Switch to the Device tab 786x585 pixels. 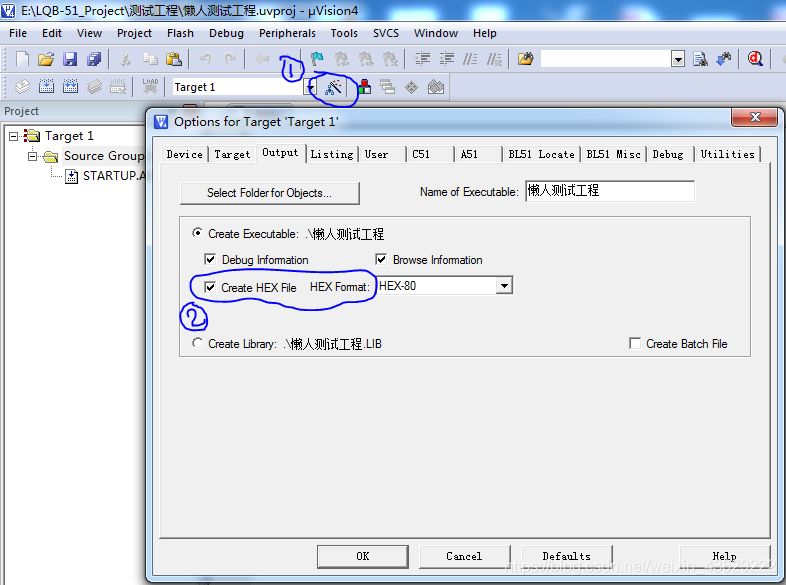(x=184, y=154)
